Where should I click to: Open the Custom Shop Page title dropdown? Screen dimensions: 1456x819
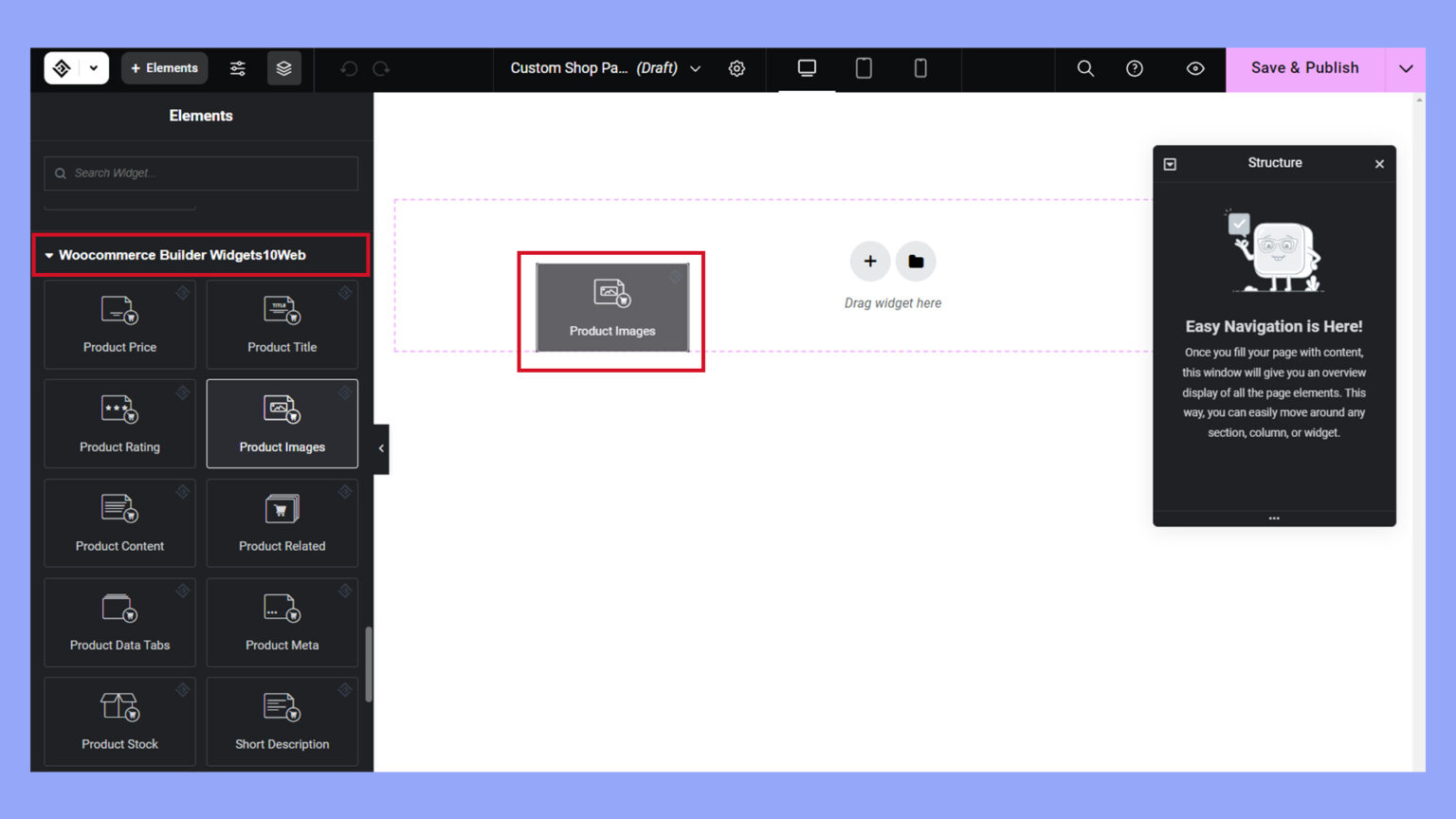tap(696, 68)
